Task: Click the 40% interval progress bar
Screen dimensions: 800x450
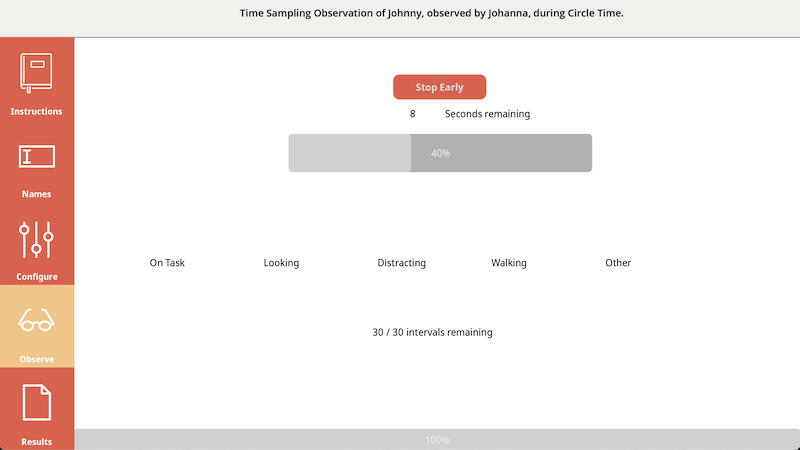Action: click(x=440, y=153)
